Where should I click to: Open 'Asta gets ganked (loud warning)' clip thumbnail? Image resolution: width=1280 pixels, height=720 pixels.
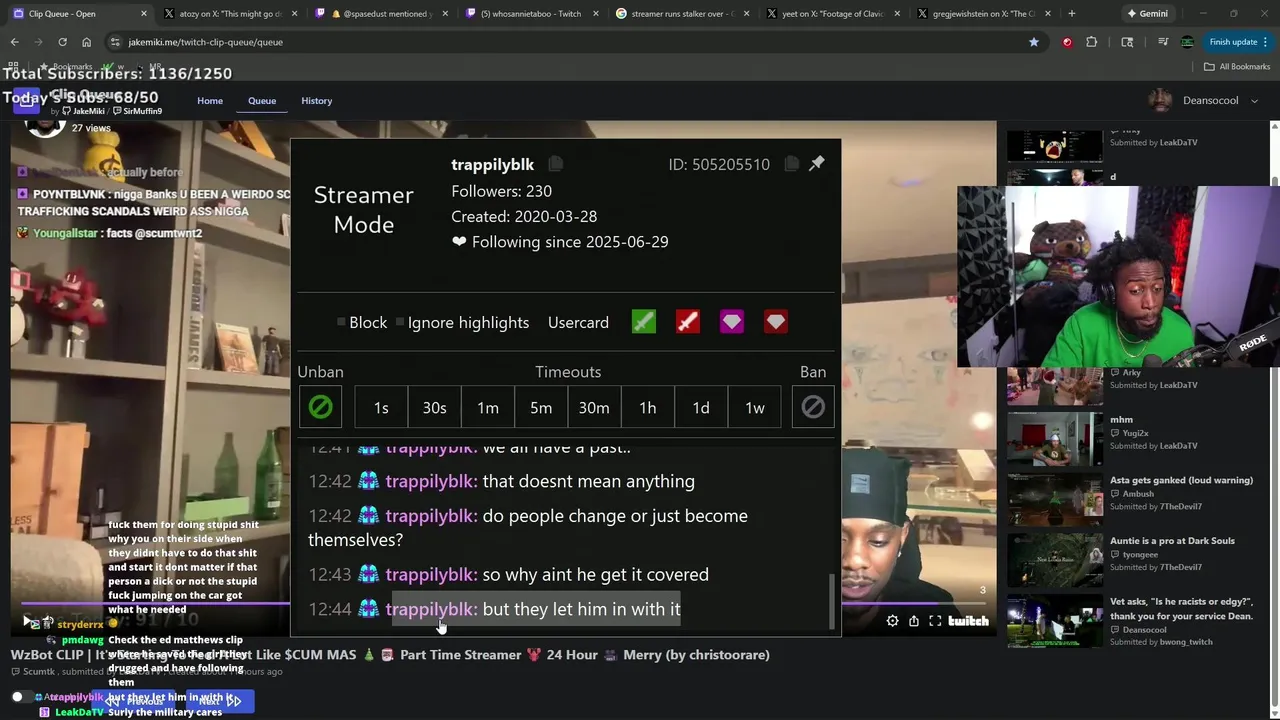coord(1054,500)
